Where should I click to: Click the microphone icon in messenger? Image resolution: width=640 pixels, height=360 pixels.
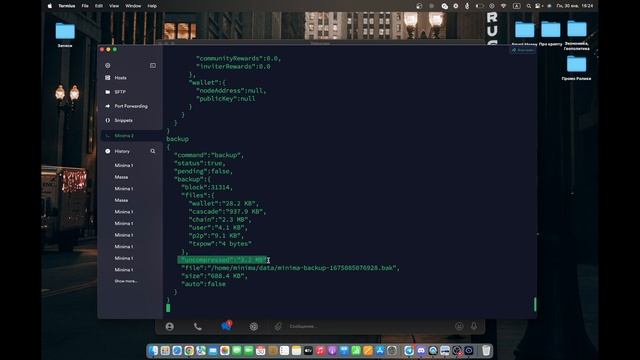(474, 326)
